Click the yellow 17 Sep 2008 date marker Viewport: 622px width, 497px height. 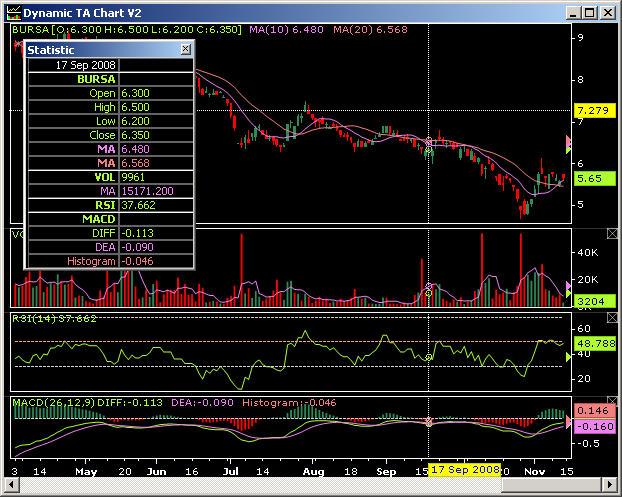click(x=465, y=470)
